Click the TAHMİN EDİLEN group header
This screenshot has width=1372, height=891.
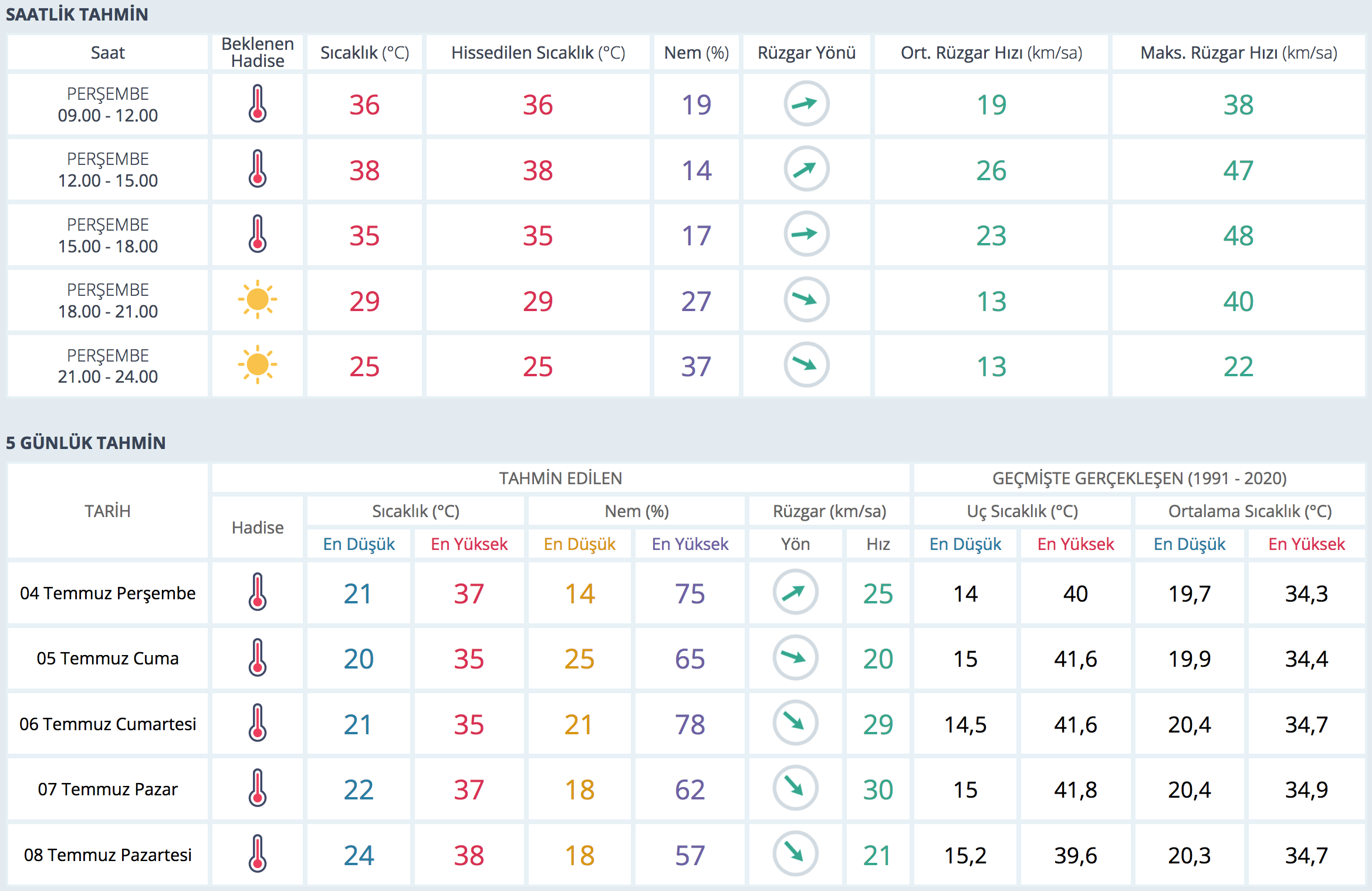pos(560,478)
